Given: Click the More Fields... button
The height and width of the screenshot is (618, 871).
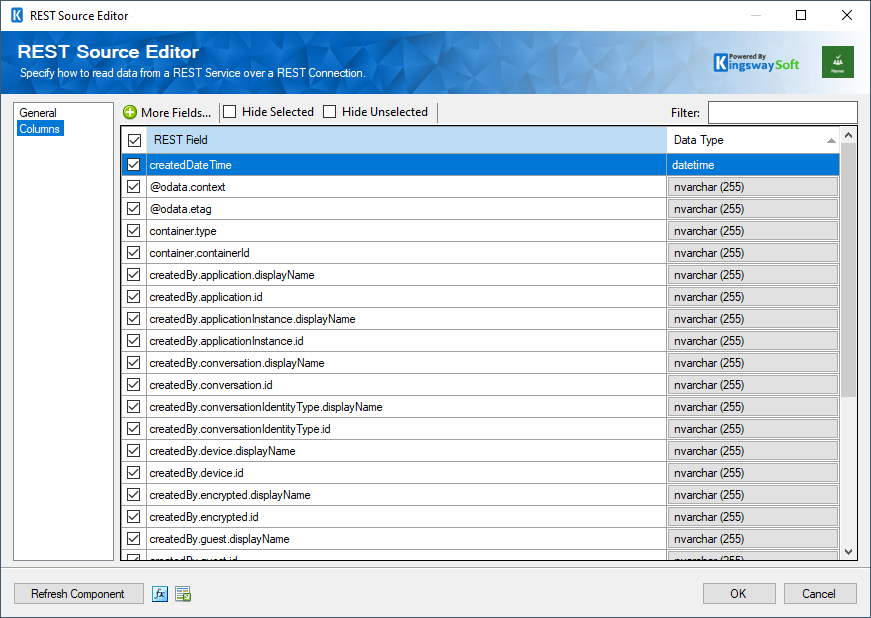Looking at the screenshot, I should pyautogui.click(x=167, y=112).
